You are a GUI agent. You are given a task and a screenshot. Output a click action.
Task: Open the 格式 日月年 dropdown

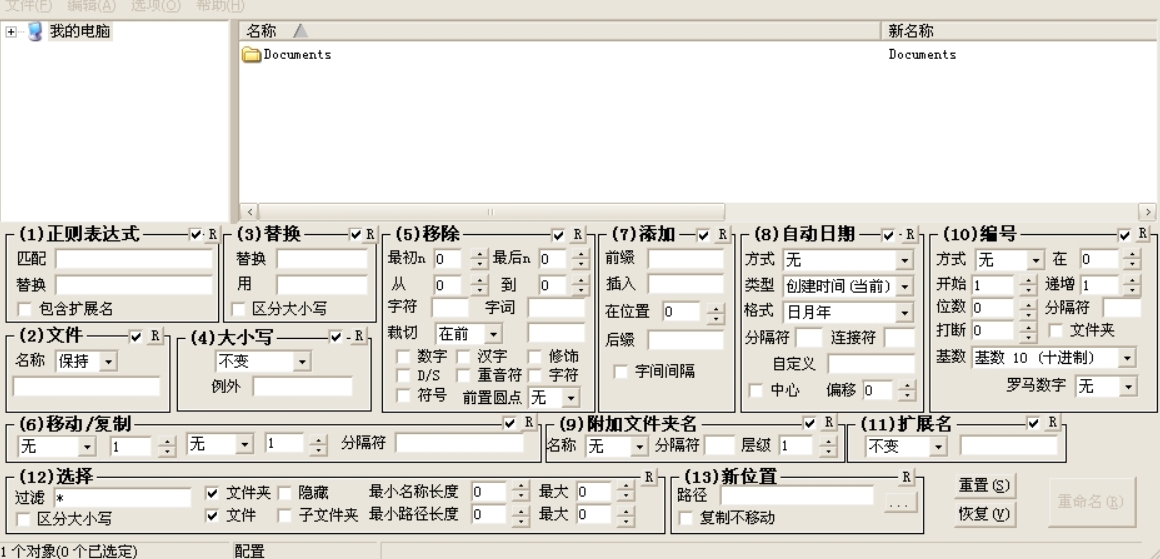pos(905,312)
